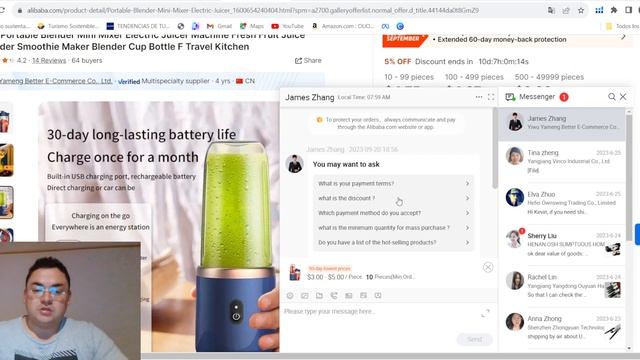640x360 pixels.
Task: Share the product via Share button
Action: [x=308, y=60]
